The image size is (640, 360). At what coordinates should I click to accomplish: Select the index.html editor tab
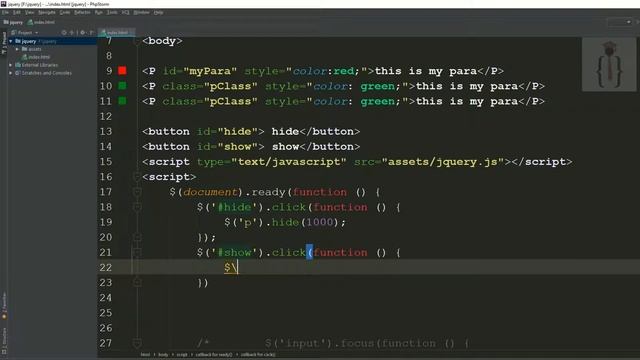coord(117,33)
